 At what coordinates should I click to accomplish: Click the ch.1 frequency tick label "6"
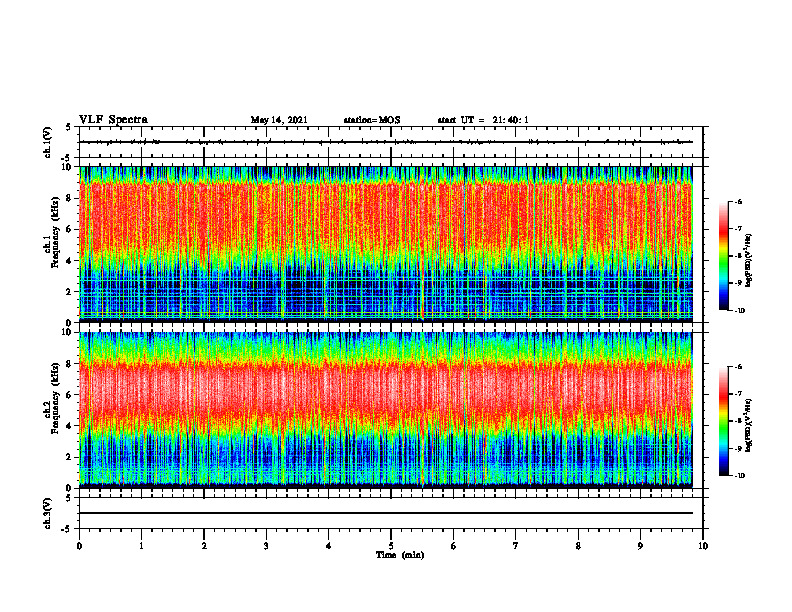(69, 229)
